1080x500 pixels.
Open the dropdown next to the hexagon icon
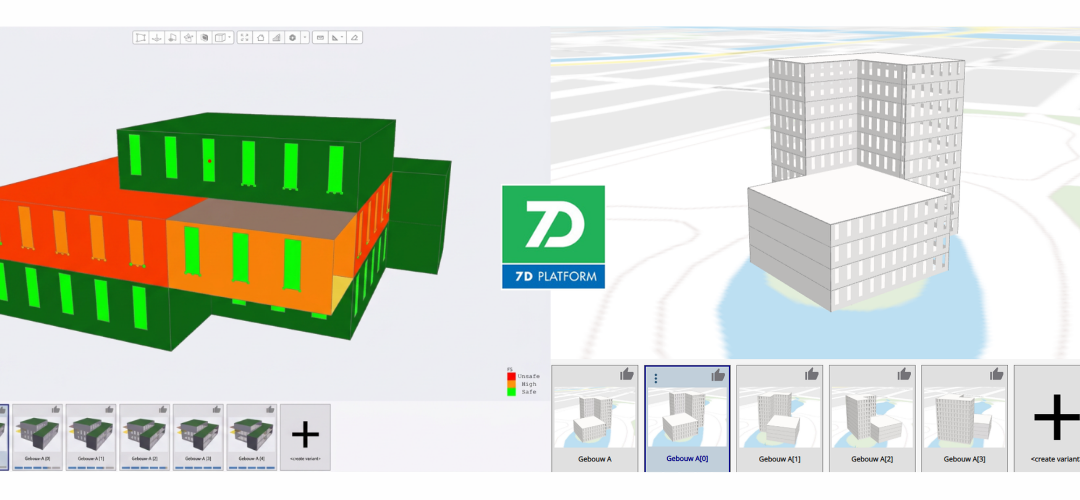305,37
